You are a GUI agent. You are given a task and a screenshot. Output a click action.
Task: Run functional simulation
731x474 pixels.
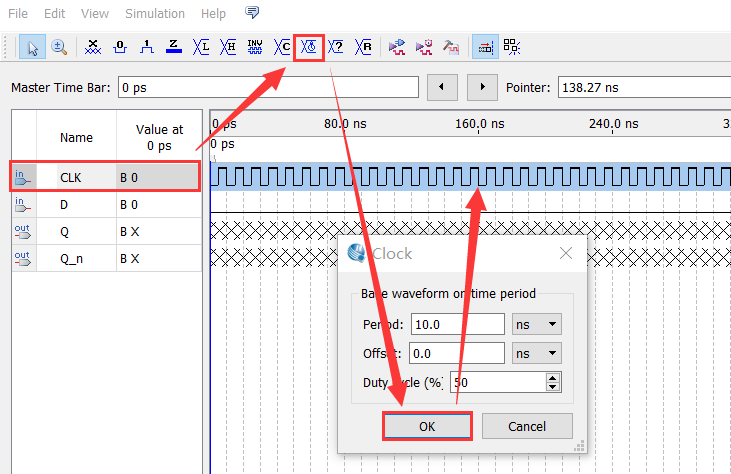point(397,47)
